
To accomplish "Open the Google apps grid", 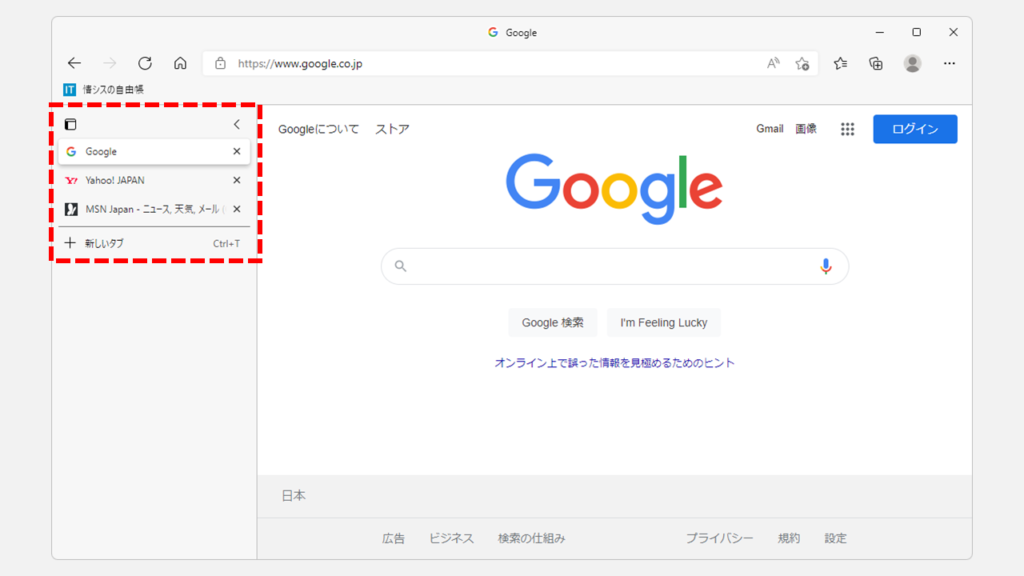I will 847,129.
